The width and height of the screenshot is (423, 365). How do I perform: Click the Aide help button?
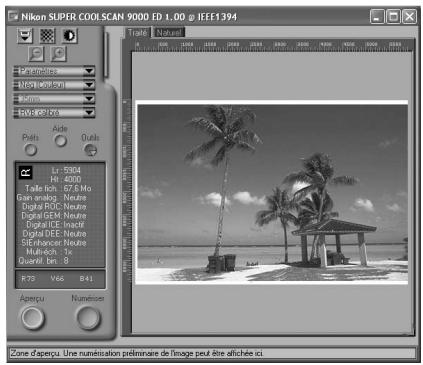(x=60, y=141)
